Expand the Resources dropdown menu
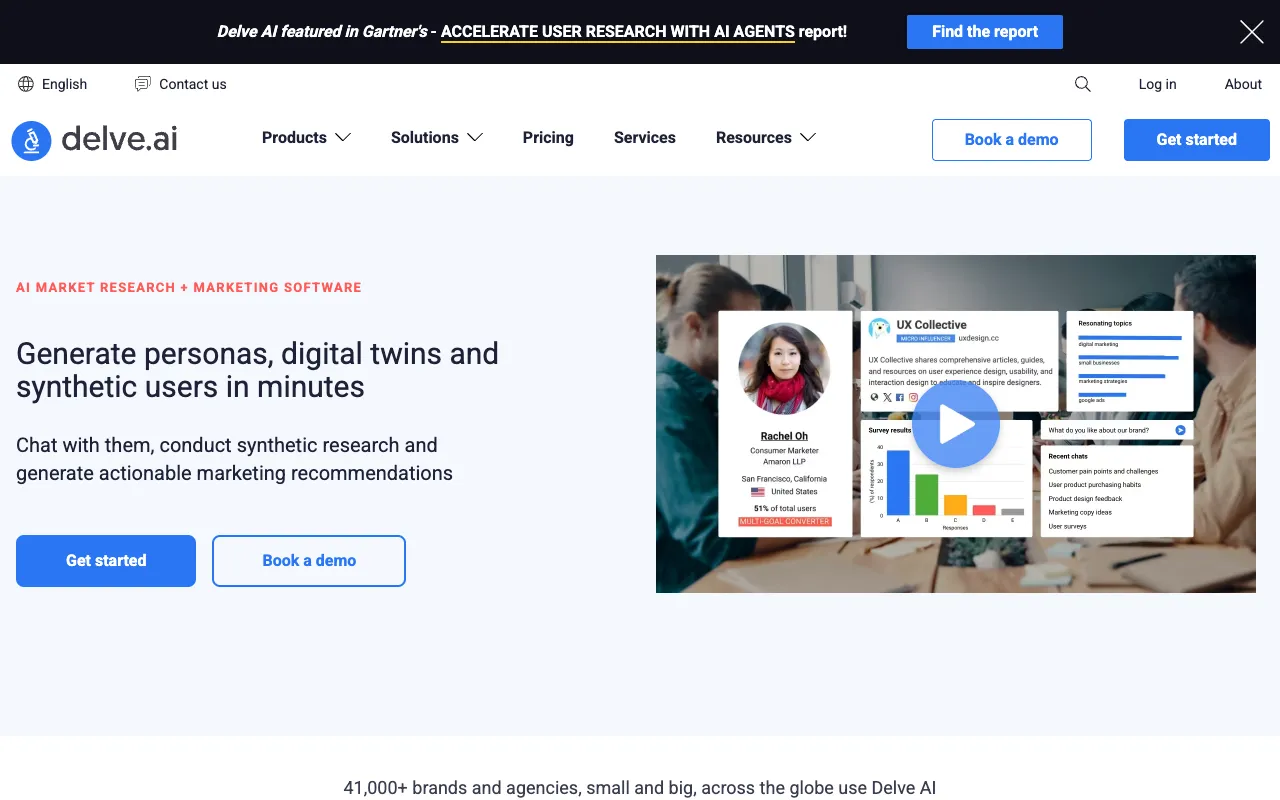1280x800 pixels. [x=765, y=138]
